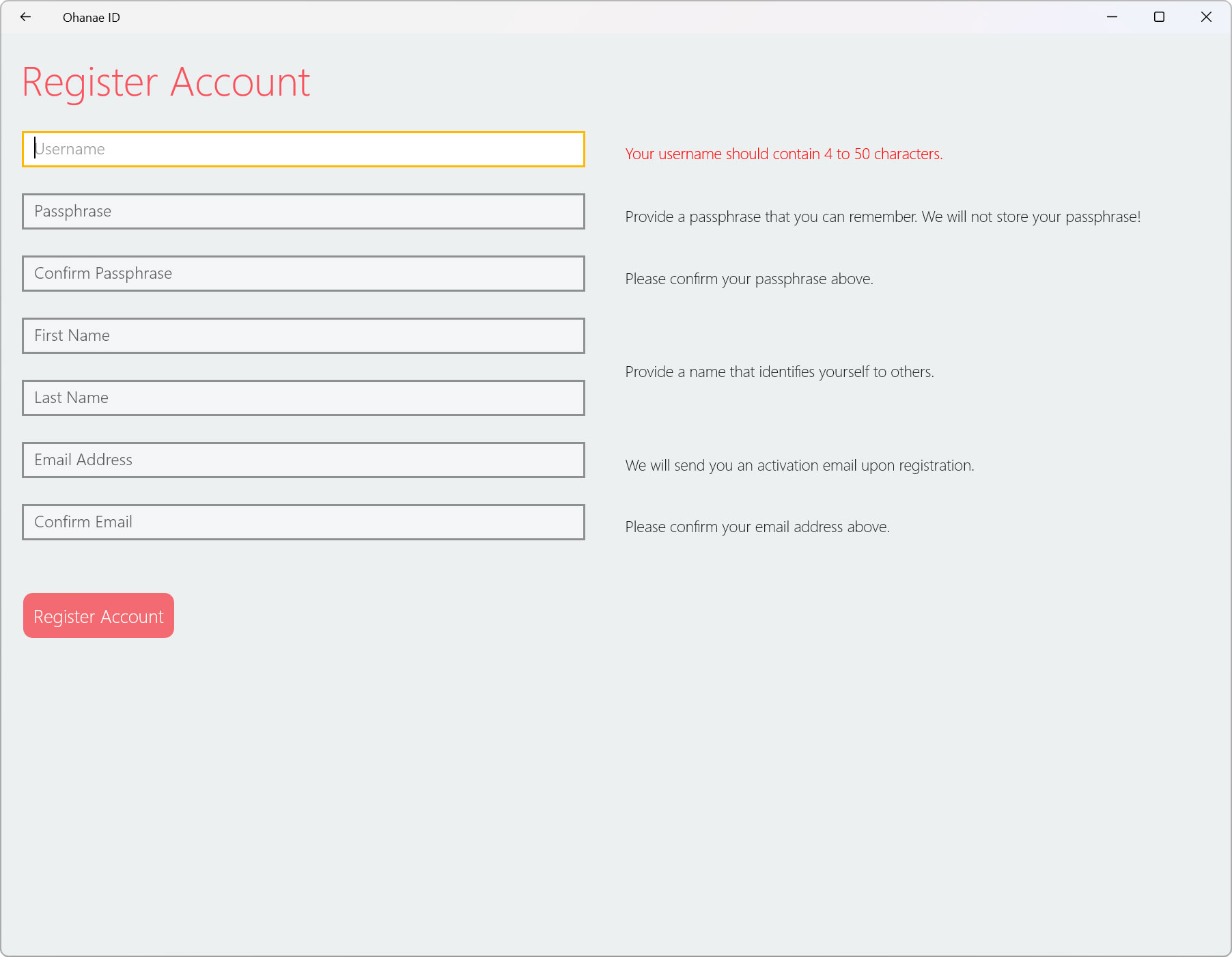
Task: Click the Register Account page heading
Action: coord(166,83)
